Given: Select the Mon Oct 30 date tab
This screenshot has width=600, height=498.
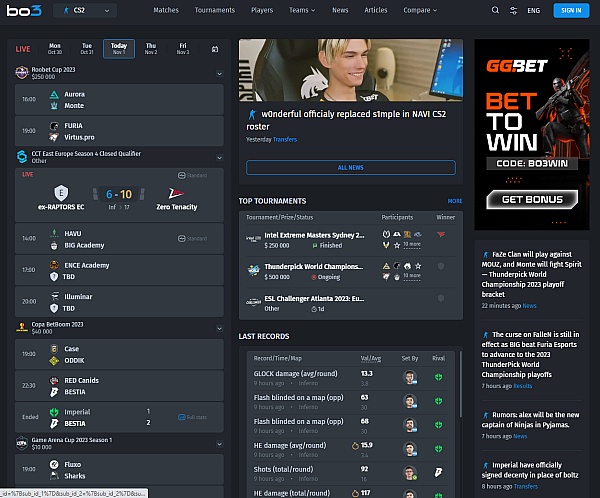Looking at the screenshot, I should (x=55, y=49).
